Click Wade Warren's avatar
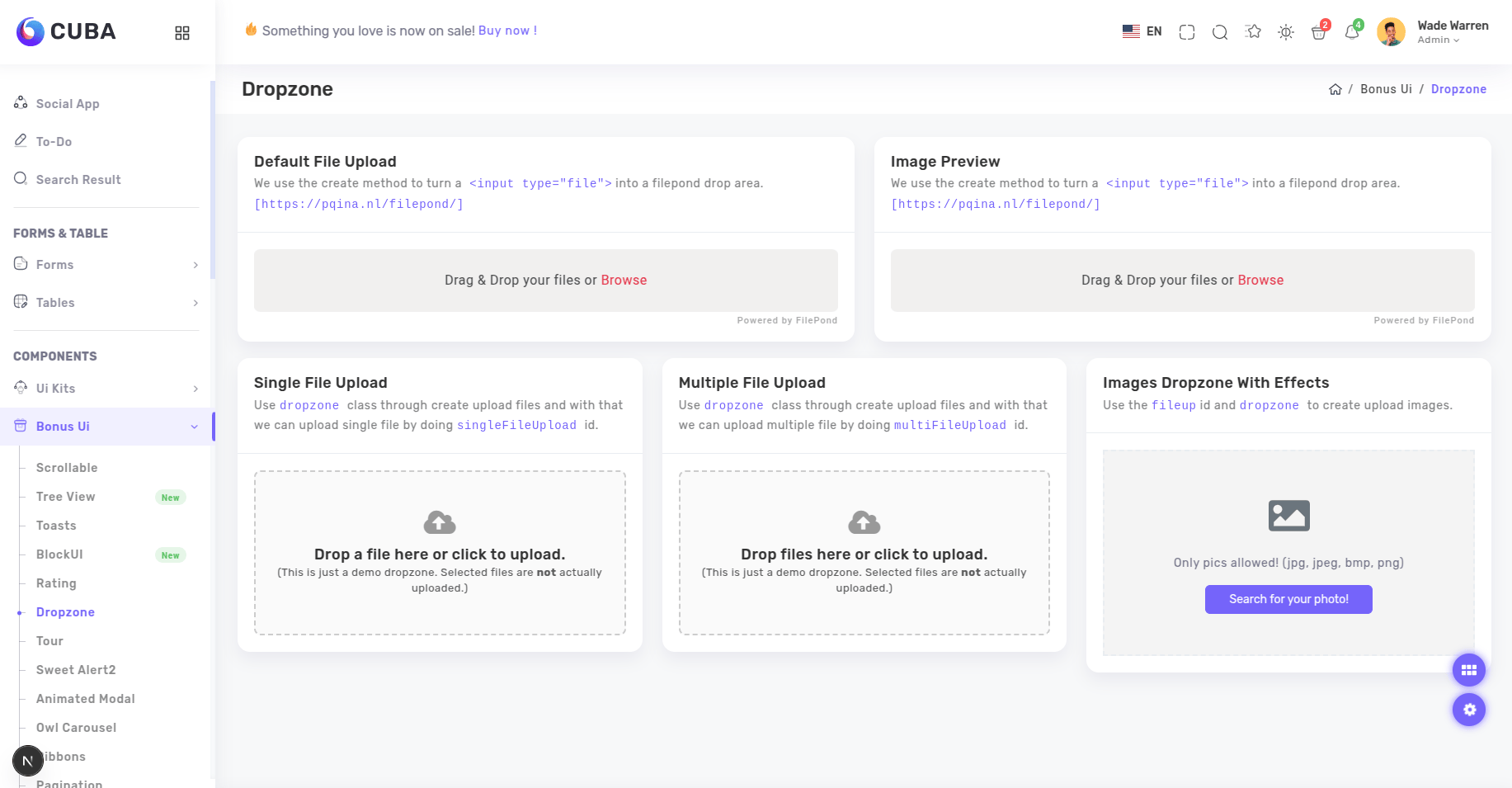1512x788 pixels. (1391, 32)
